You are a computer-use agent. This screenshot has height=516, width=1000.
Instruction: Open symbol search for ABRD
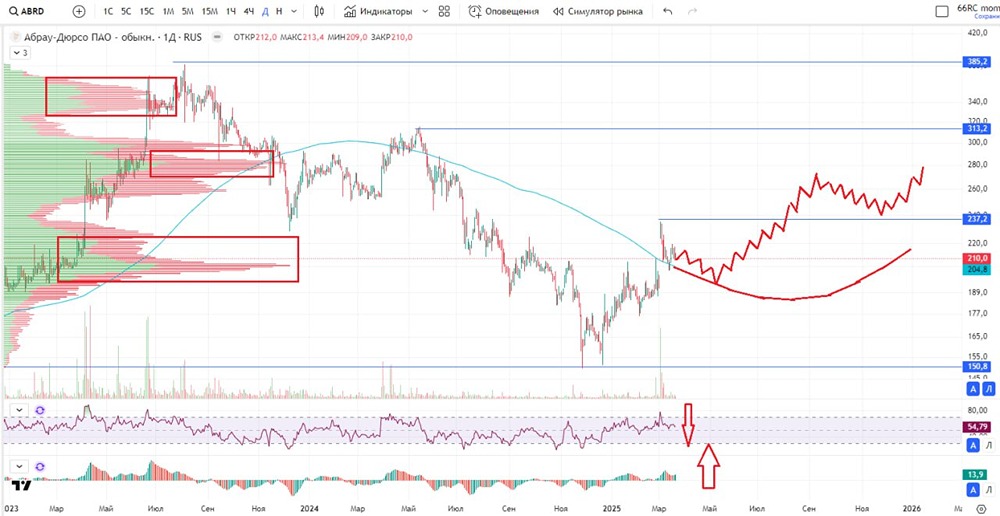coord(27,11)
